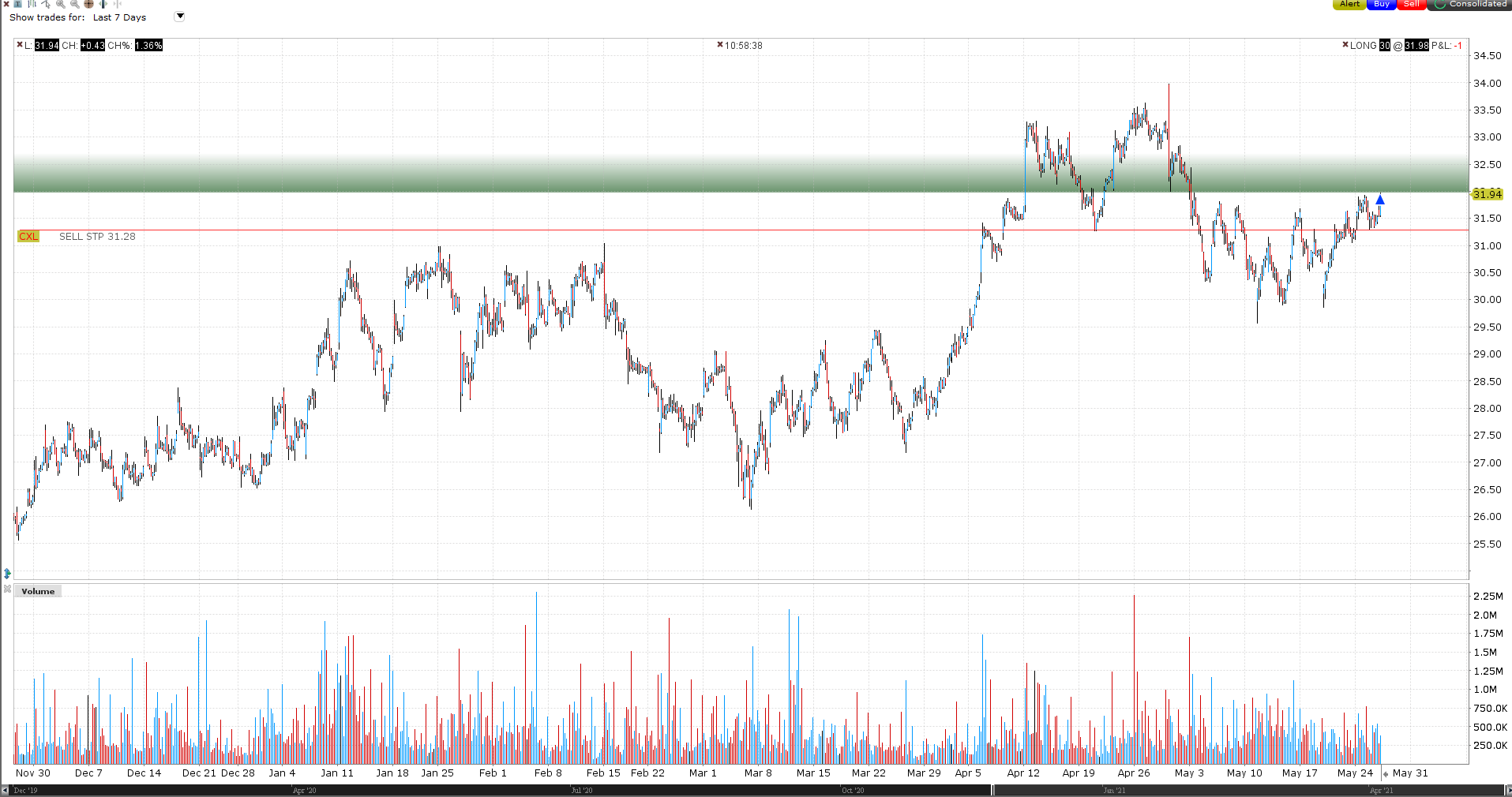Click the 25.50 price axis label
The height and width of the screenshot is (797, 1512).
click(1488, 544)
